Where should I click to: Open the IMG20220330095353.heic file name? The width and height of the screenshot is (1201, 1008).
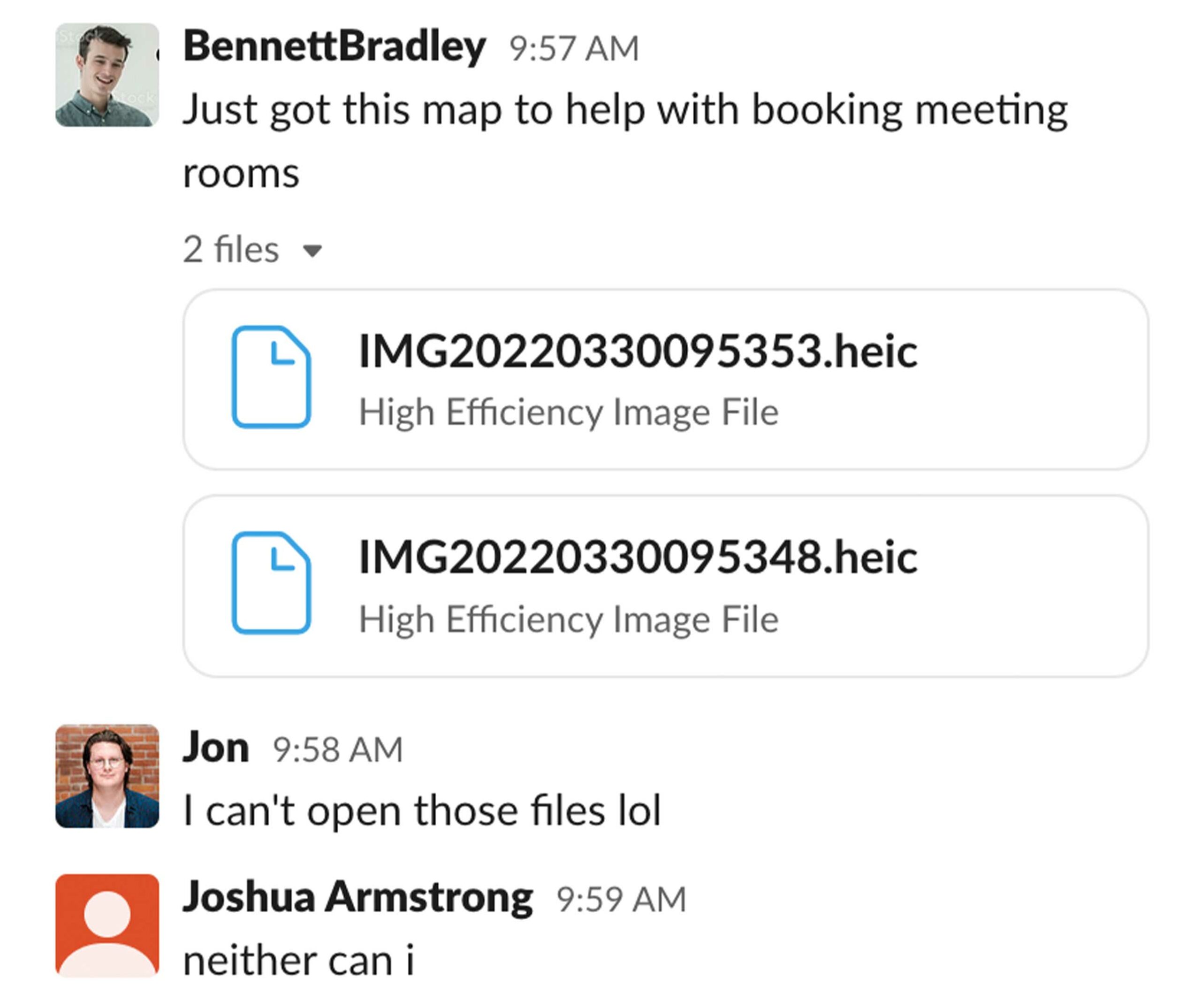[638, 351]
